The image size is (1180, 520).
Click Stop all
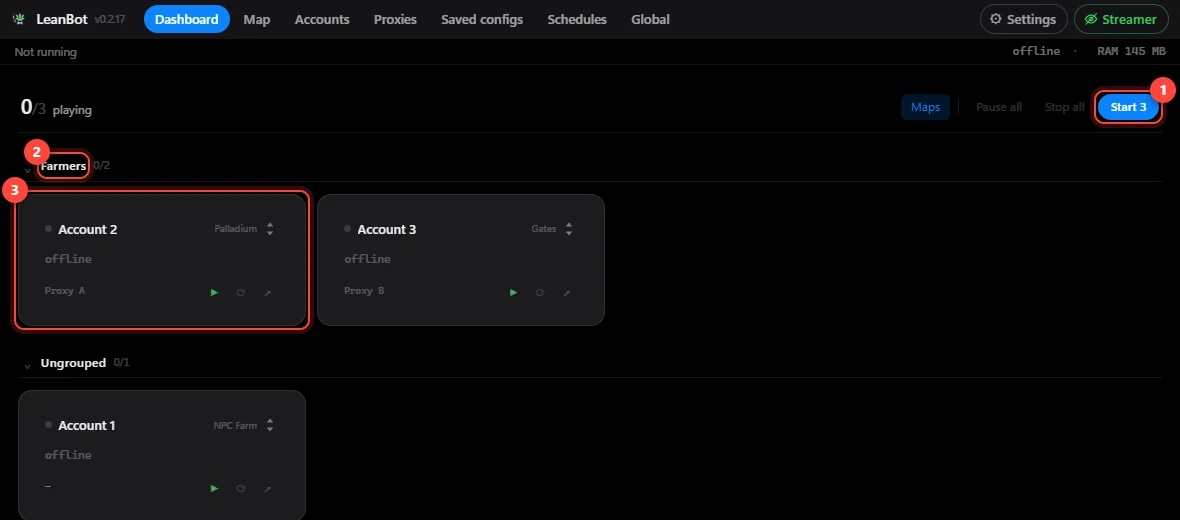click(1064, 107)
